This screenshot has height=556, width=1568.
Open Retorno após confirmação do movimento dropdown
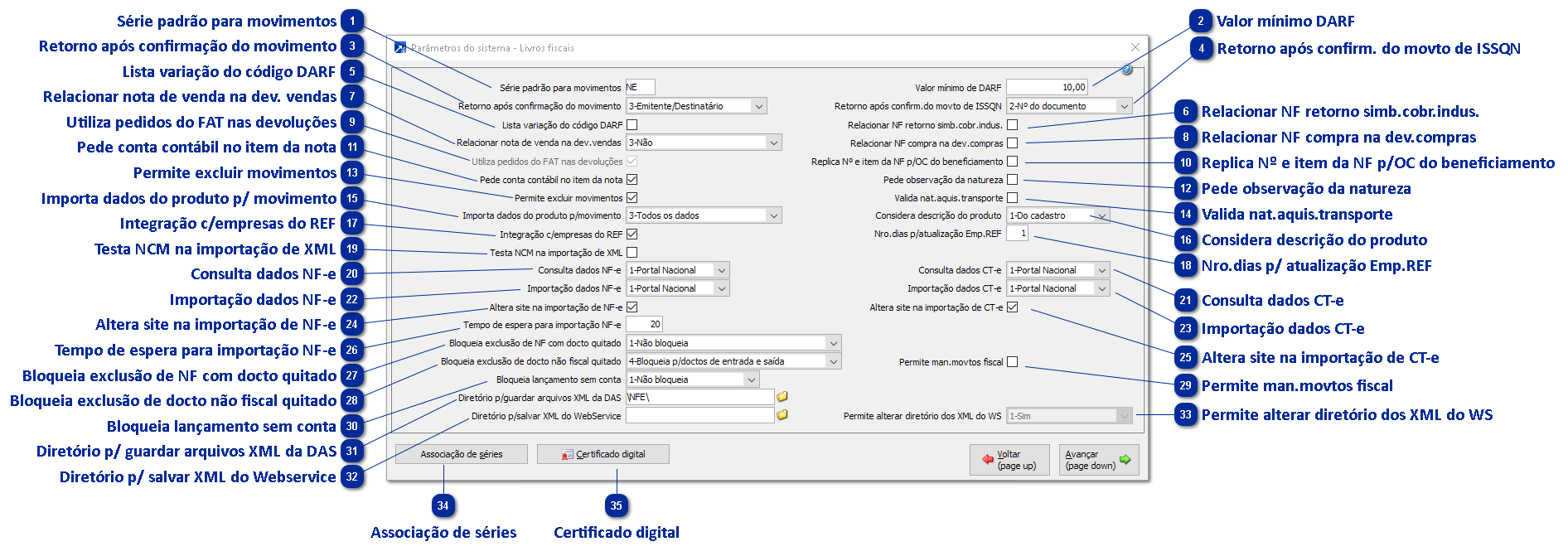(696, 106)
